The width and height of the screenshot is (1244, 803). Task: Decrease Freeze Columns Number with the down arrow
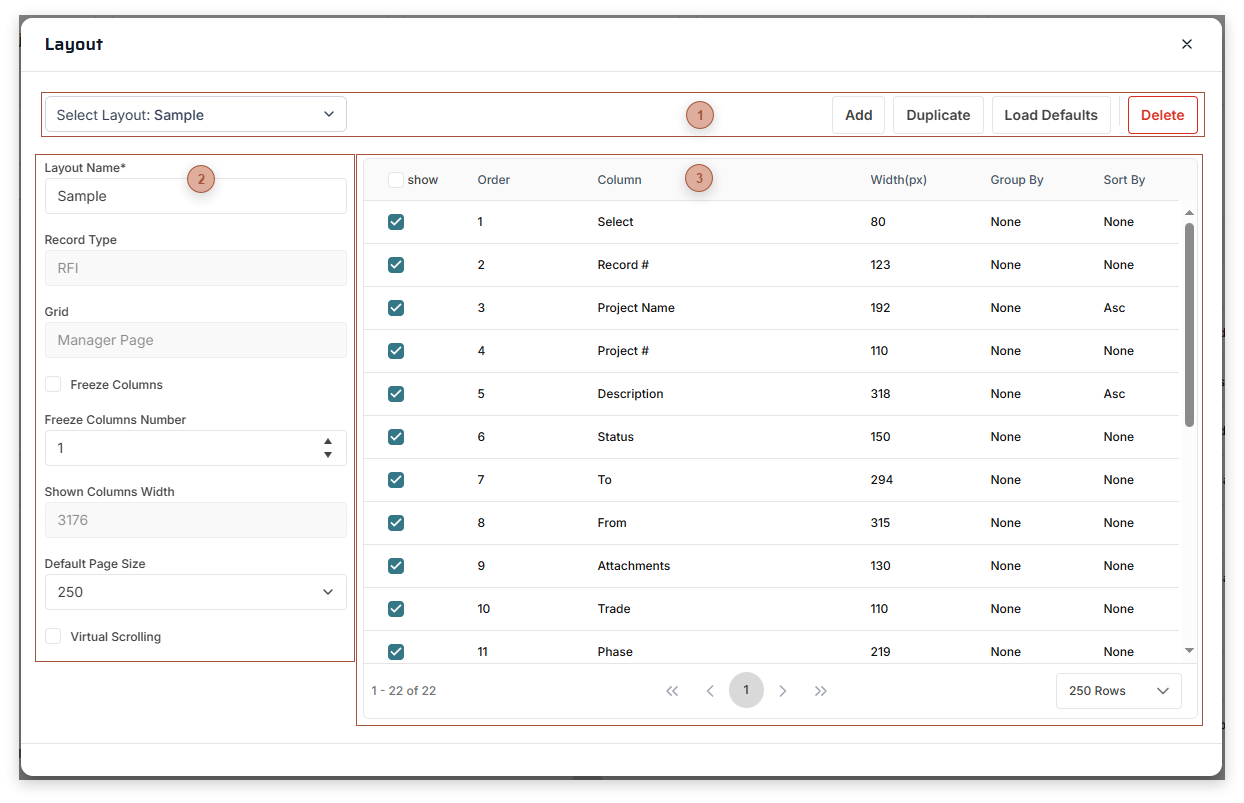(328, 453)
